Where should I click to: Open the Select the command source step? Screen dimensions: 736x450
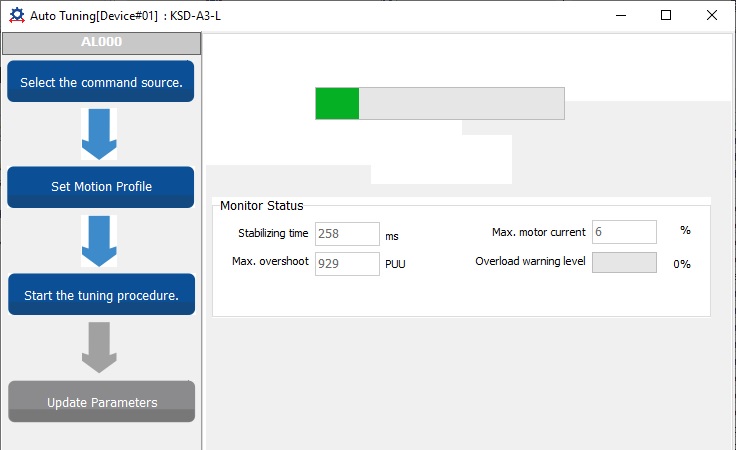[100, 82]
